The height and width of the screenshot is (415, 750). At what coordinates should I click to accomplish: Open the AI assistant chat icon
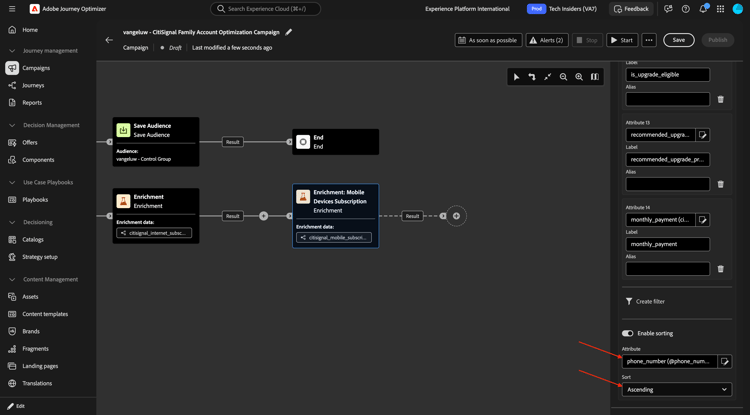668,9
